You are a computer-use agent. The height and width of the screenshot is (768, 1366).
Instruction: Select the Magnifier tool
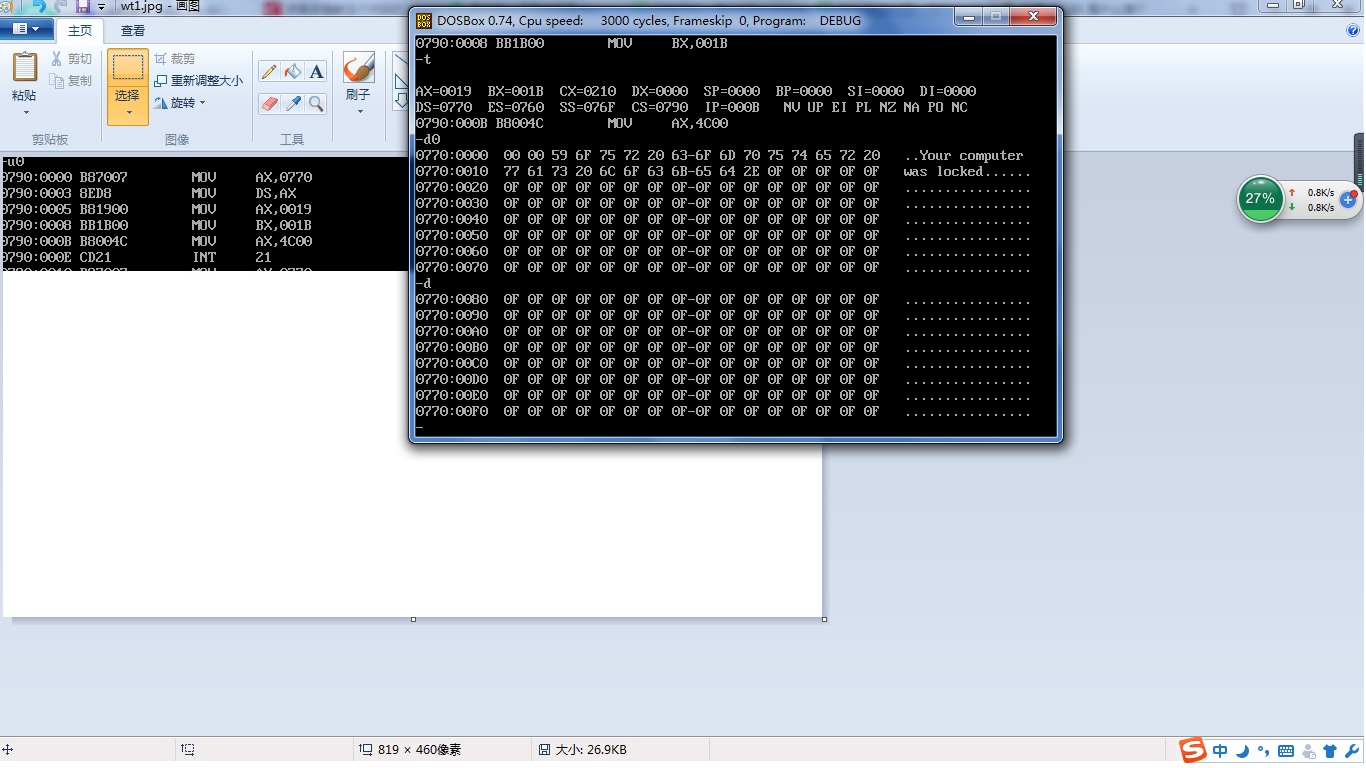tap(316, 103)
